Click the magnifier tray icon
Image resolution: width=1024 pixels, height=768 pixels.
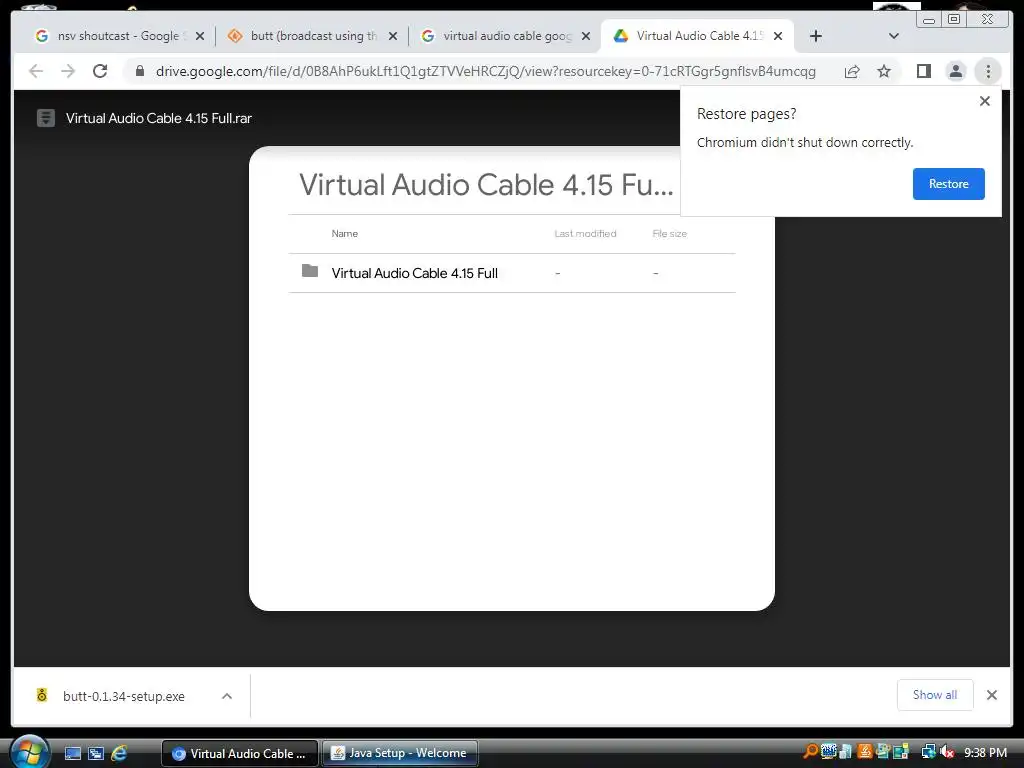(x=810, y=752)
